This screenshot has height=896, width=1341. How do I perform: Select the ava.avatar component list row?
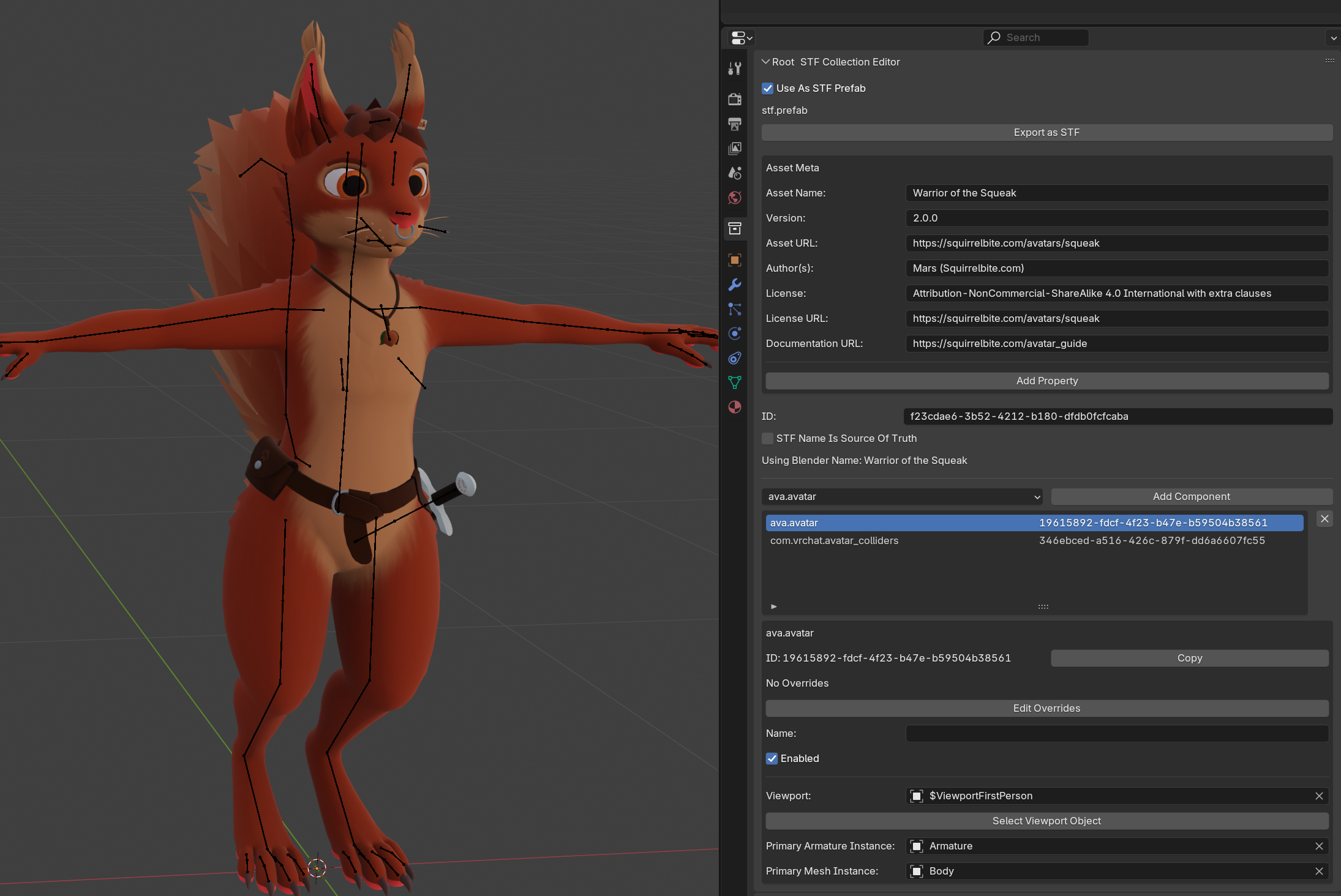pyautogui.click(x=1034, y=523)
